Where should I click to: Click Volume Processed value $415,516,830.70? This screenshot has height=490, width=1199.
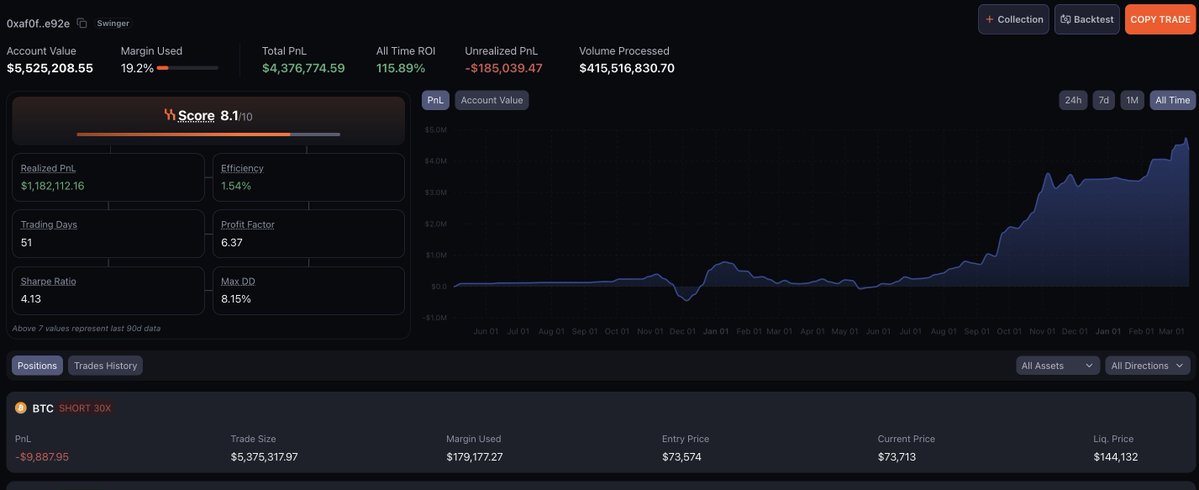tap(627, 68)
